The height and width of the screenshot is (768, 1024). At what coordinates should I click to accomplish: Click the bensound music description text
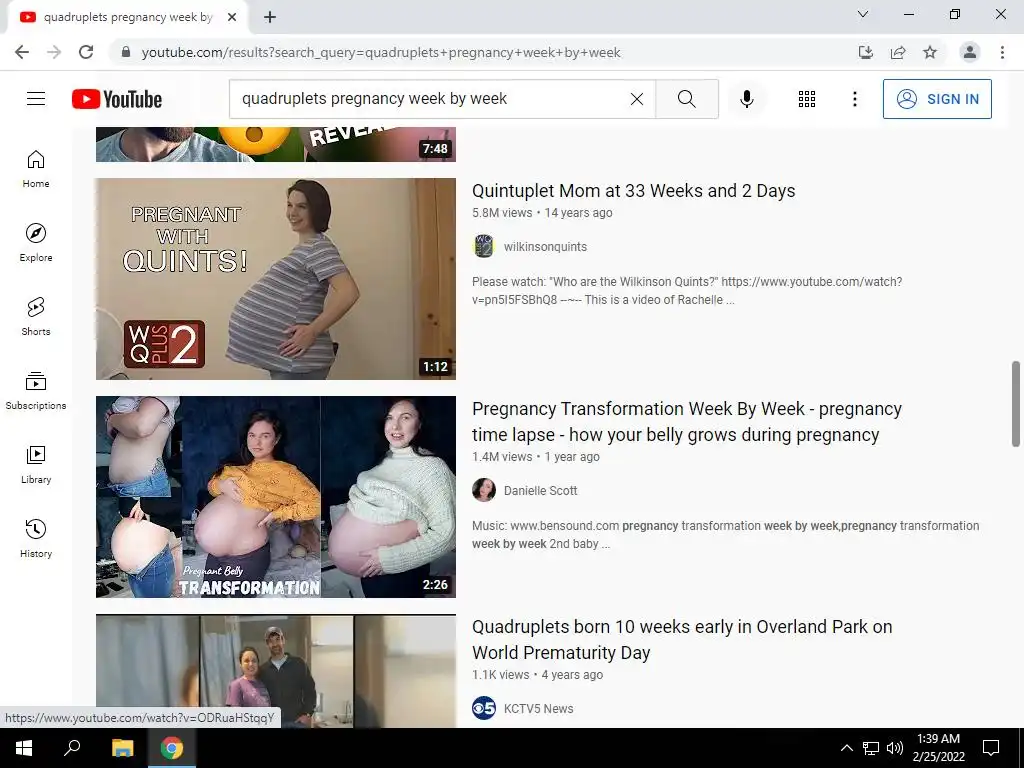click(726, 534)
